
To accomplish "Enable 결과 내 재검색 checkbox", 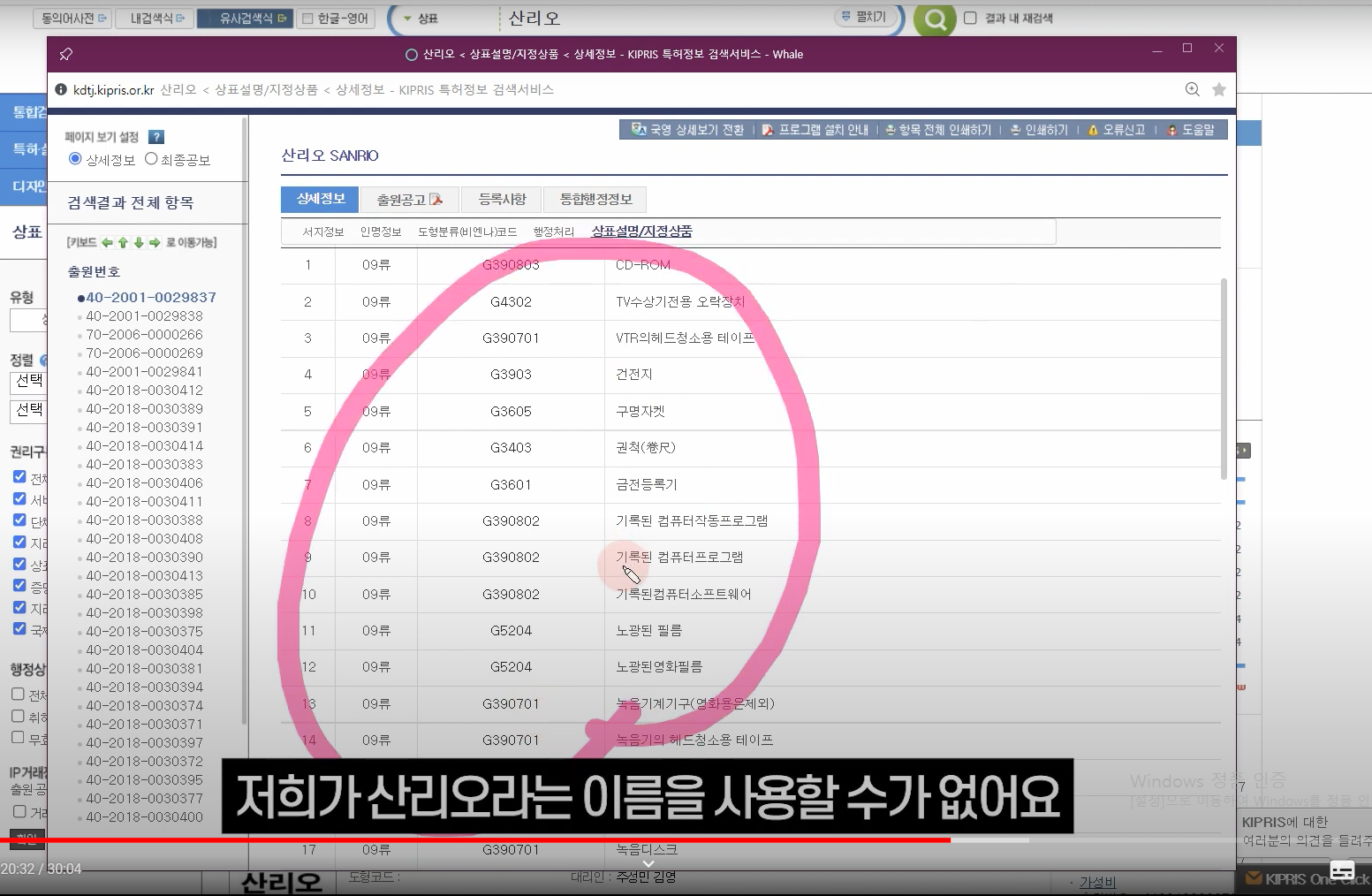I will (970, 18).
